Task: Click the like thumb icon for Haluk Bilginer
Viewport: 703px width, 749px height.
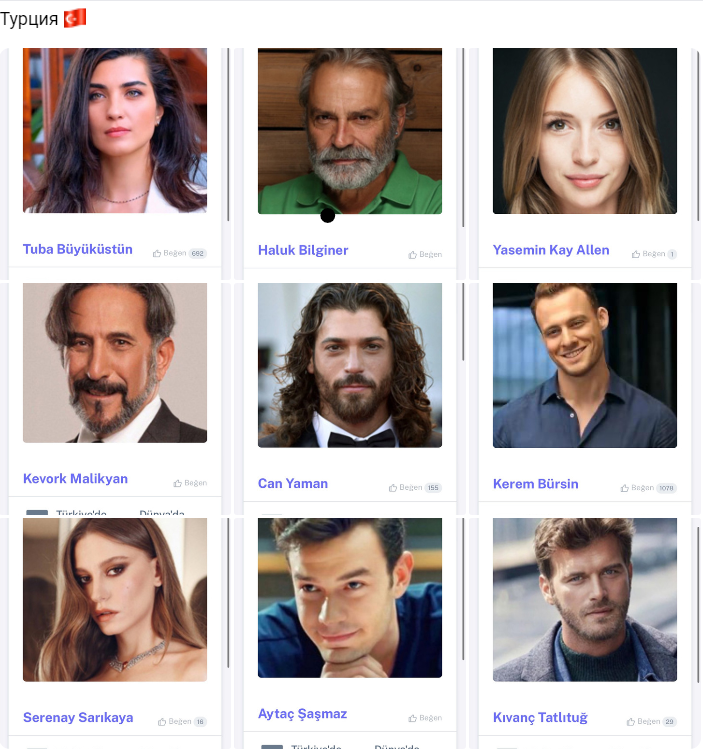Action: [413, 255]
